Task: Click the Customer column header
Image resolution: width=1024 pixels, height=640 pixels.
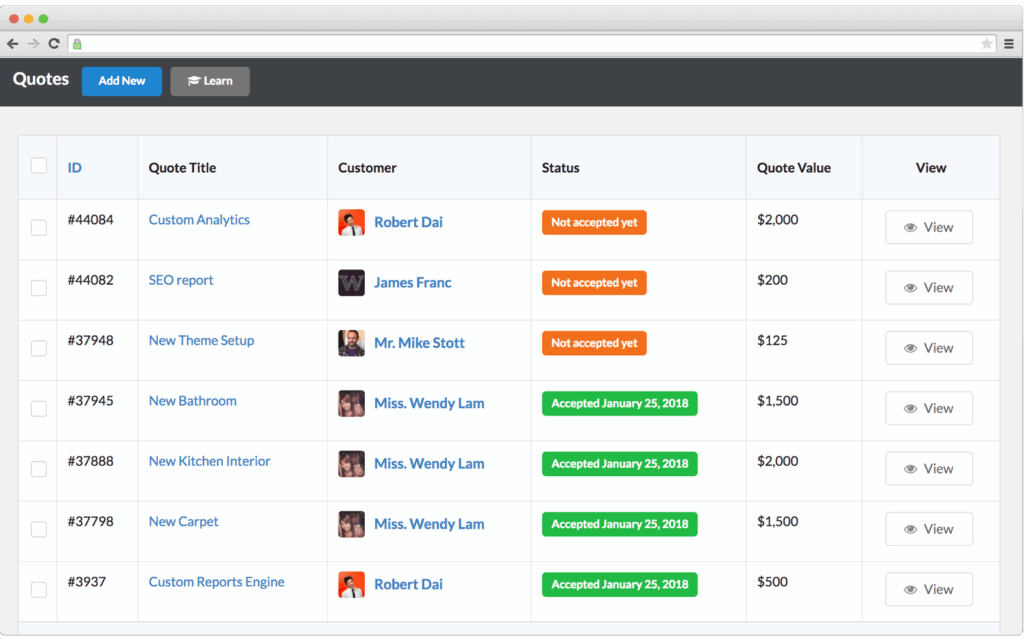Action: (x=367, y=168)
